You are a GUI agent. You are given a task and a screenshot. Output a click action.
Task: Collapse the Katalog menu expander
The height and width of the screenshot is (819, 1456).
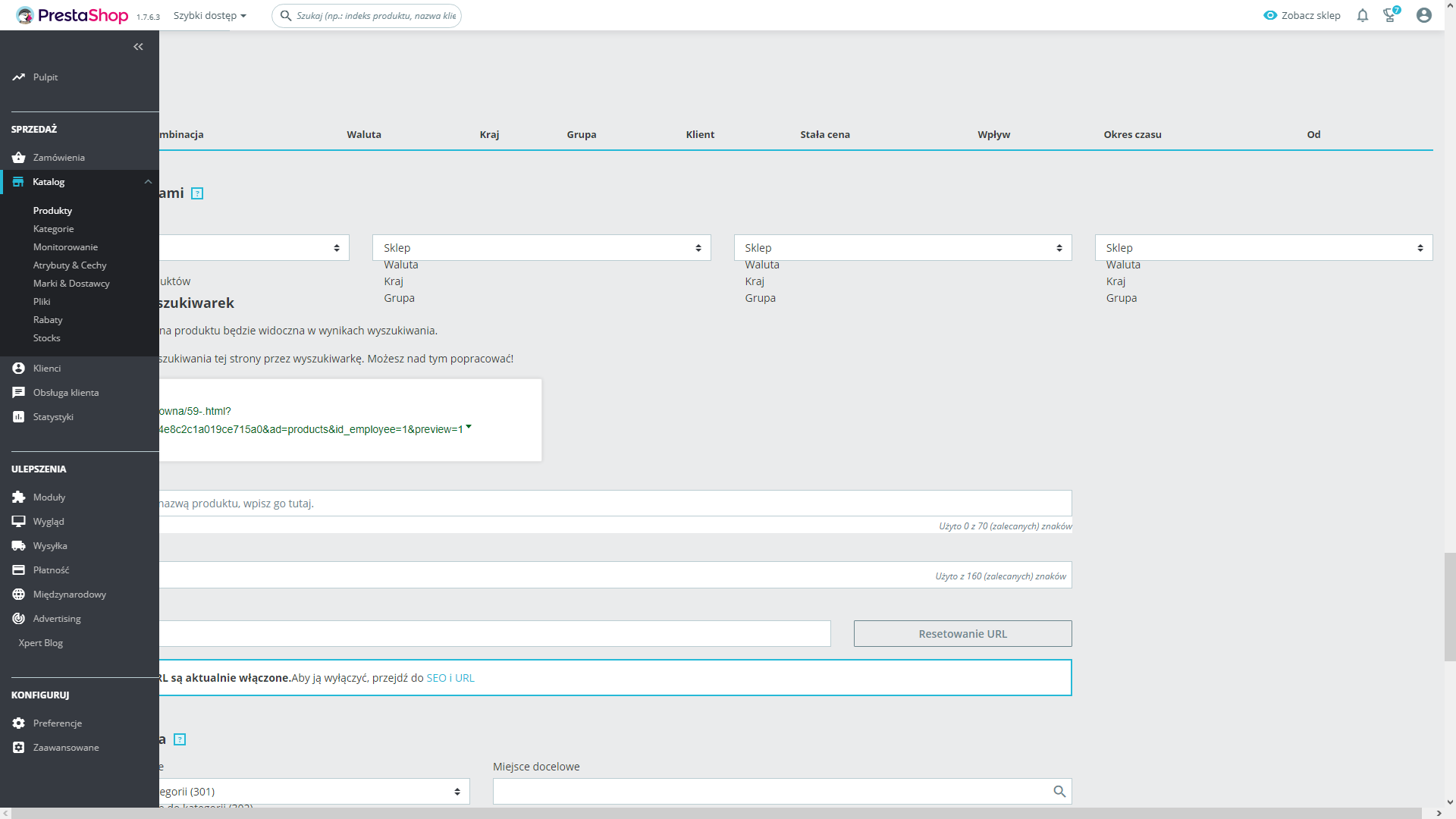point(148,182)
